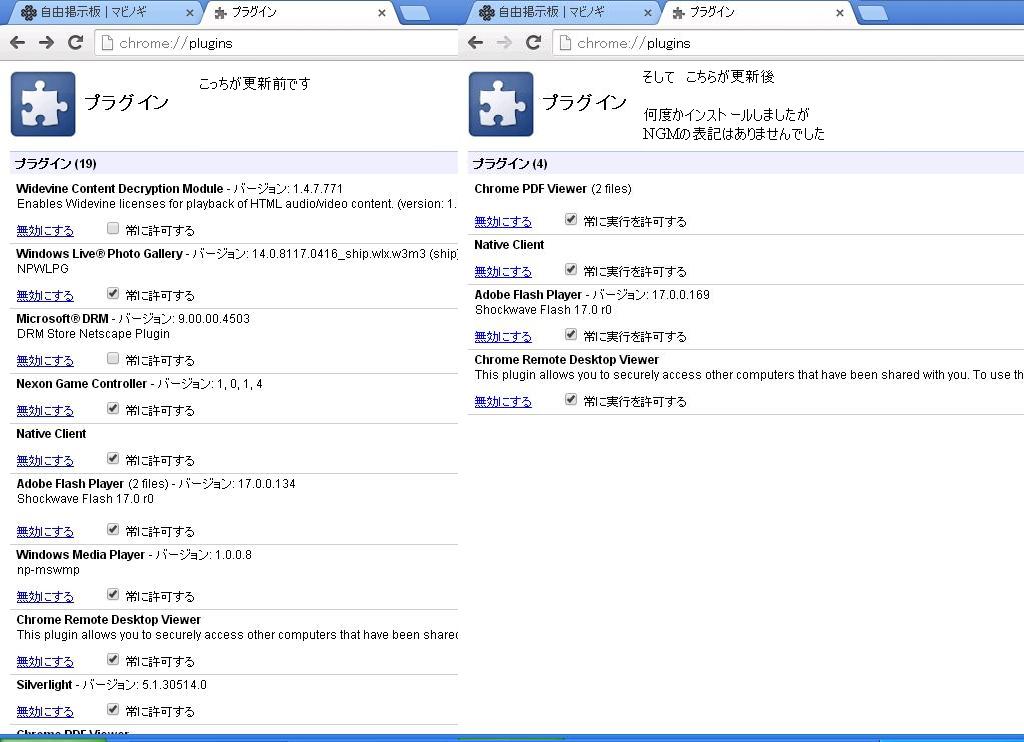Click 無効にする link for Silverlight
The height and width of the screenshot is (742, 1024).
coord(45,712)
